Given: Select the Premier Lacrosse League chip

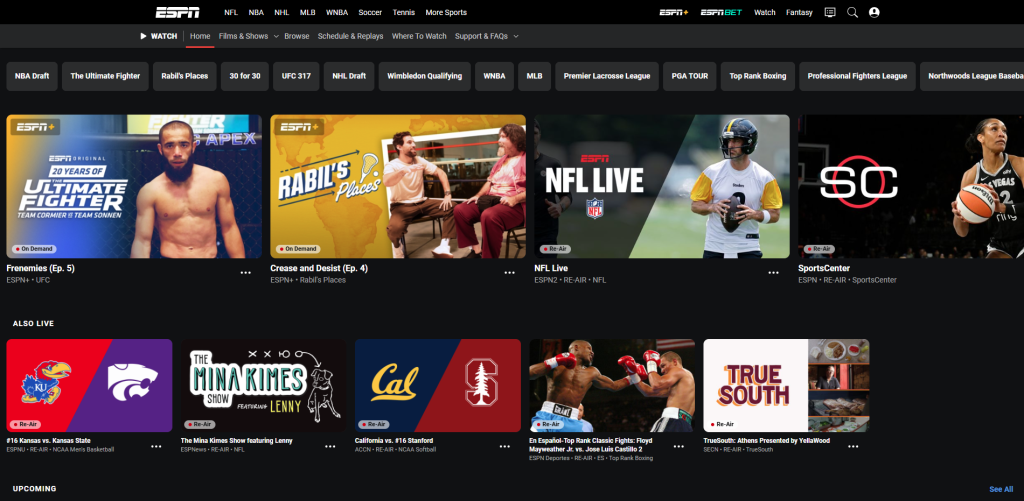Looking at the screenshot, I should (x=607, y=76).
